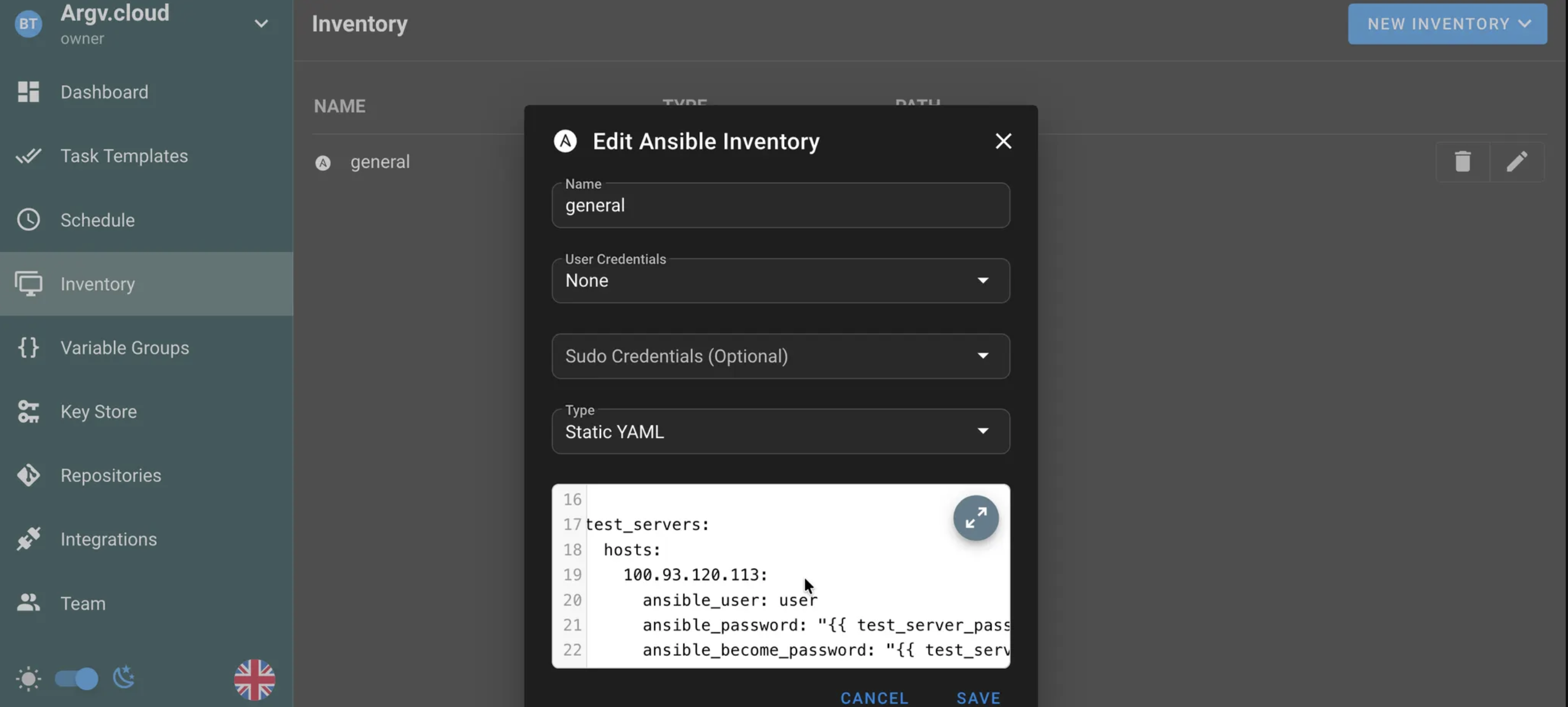Toggle the dark theme switch
The height and width of the screenshot is (707, 1568).
(76, 678)
